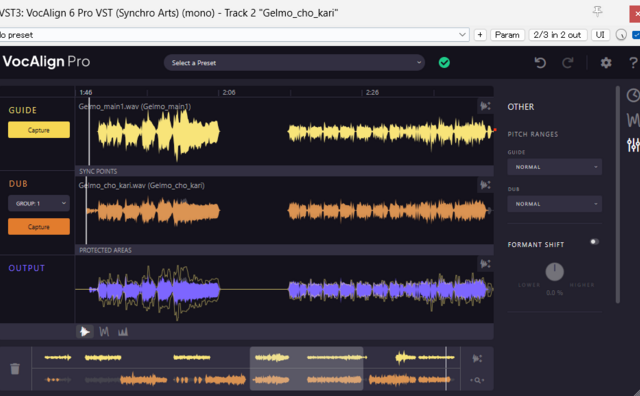Open Dub pitch range NORMAL dropdown
Screen dimensions: 640x396
[x=554, y=204]
